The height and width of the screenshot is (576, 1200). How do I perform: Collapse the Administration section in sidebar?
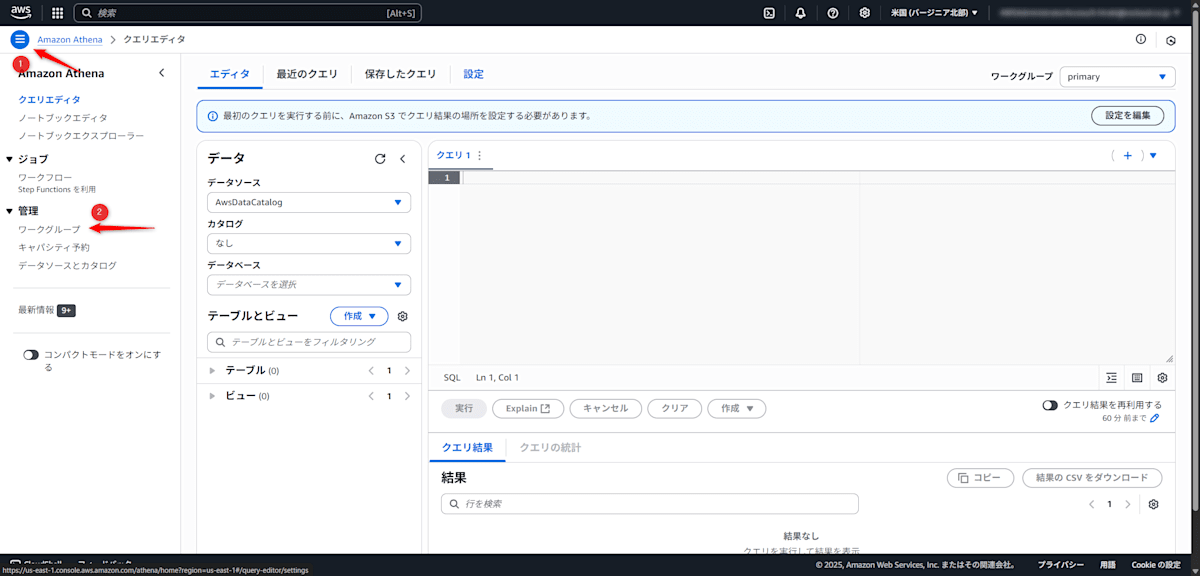point(10,211)
